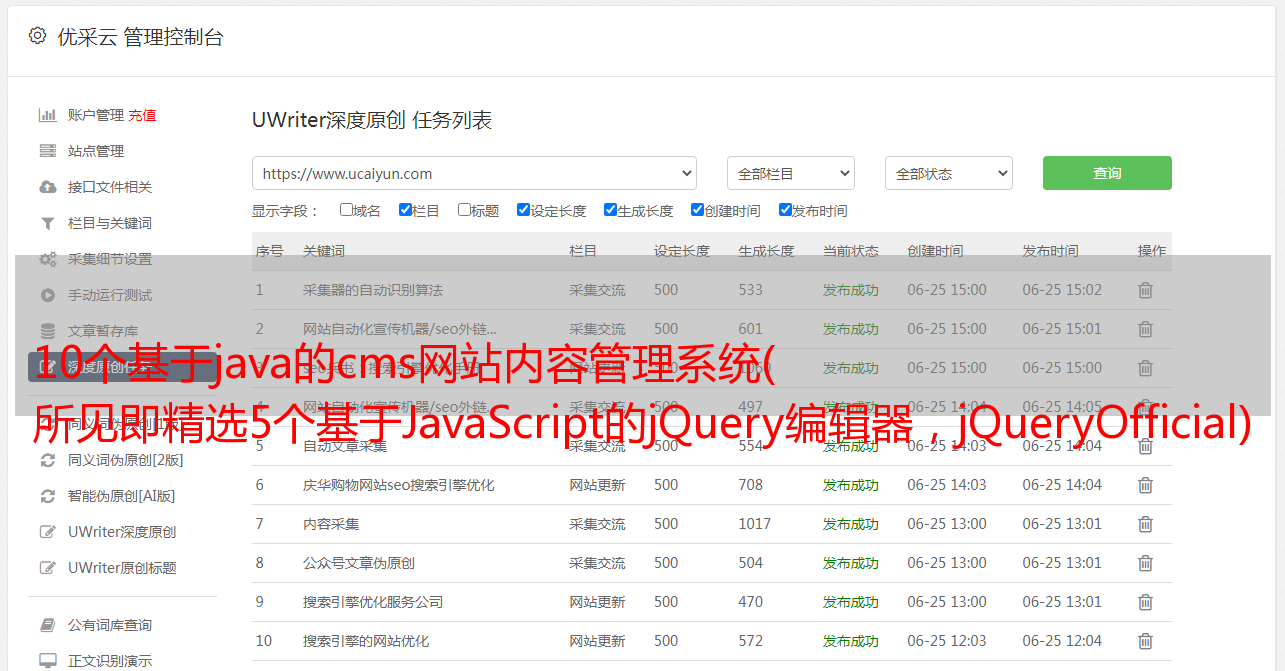Select the keyword 网站自动化宣传机器/seo外链... in row 2
Image resolution: width=1285 pixels, height=671 pixels.
400,329
